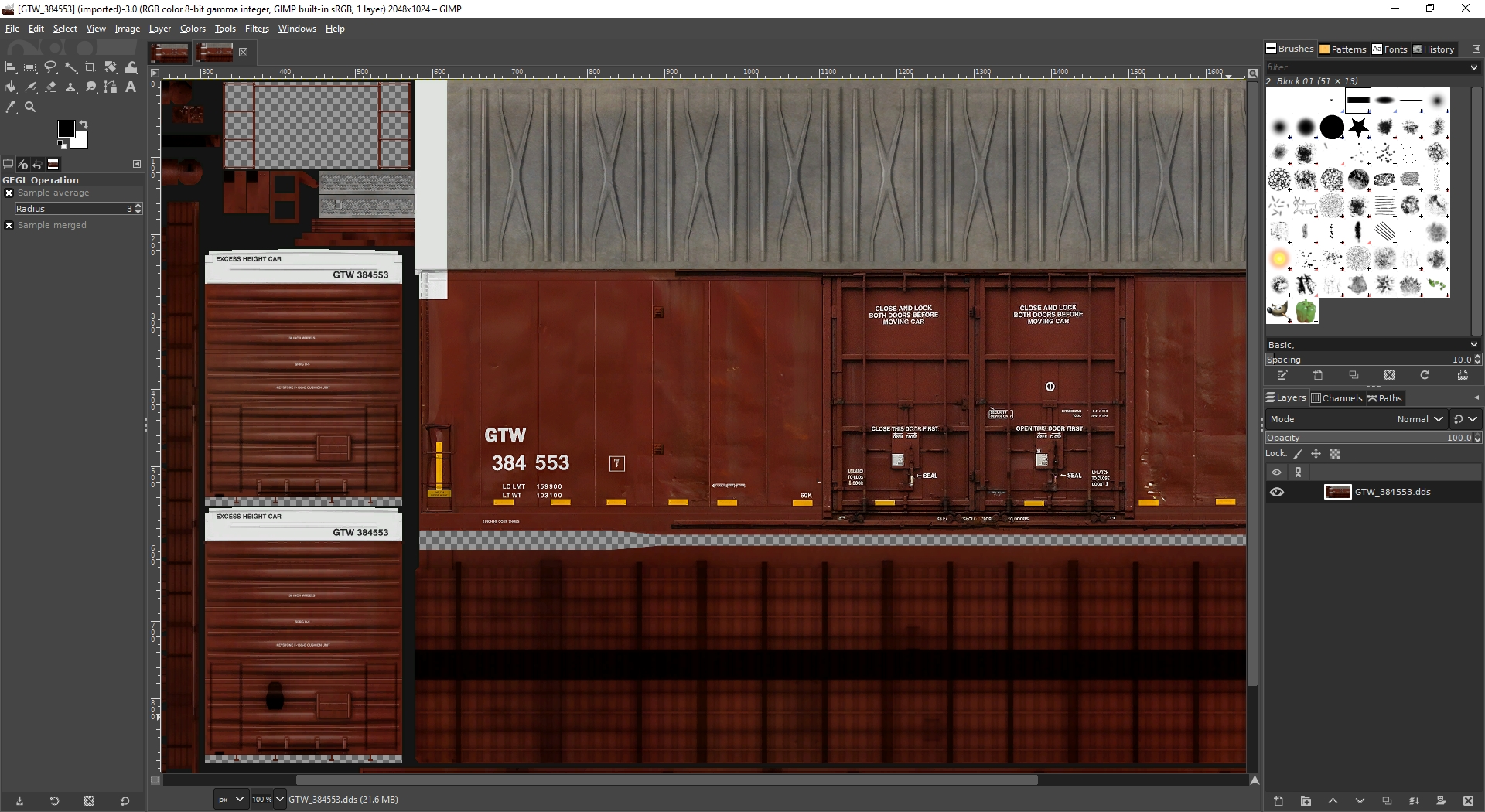Create a new brush in Brushes panel
This screenshot has width=1485, height=812.
1318,375
